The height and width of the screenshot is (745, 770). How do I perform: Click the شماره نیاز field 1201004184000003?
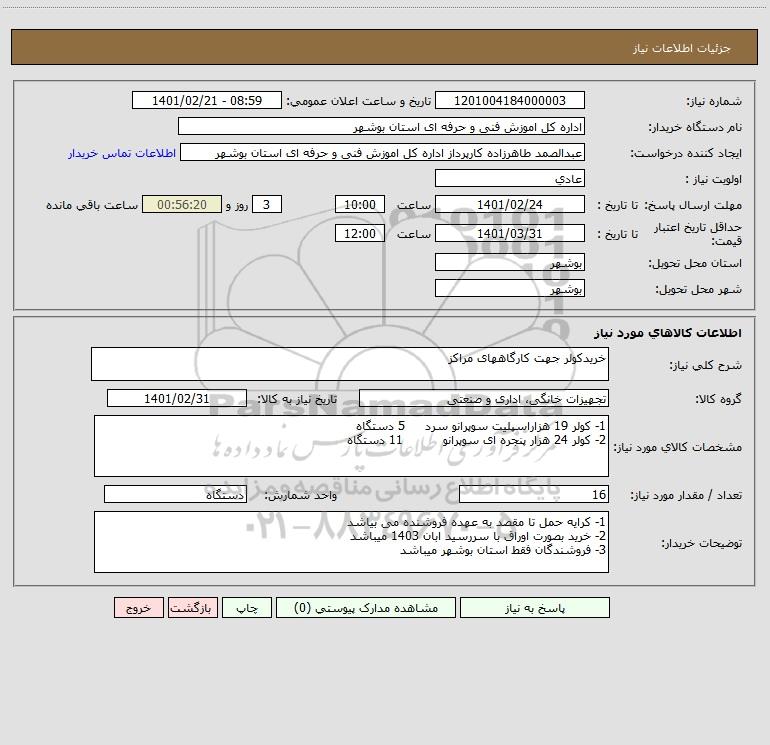click(510, 100)
